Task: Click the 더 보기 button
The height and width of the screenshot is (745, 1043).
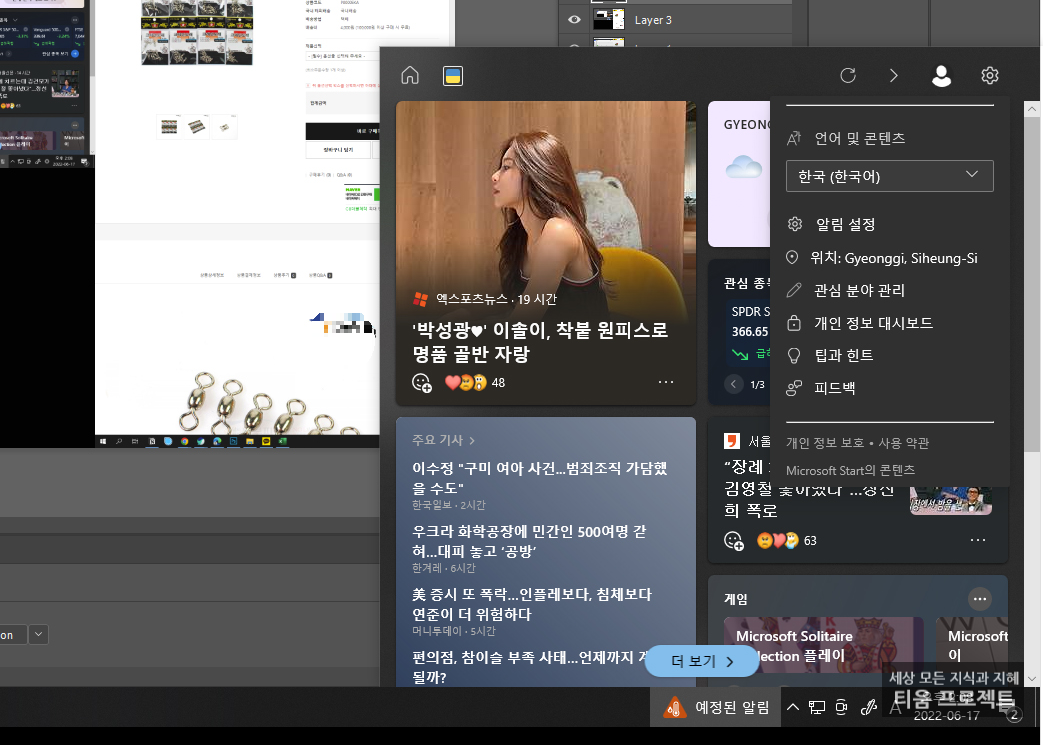Action: [x=702, y=661]
